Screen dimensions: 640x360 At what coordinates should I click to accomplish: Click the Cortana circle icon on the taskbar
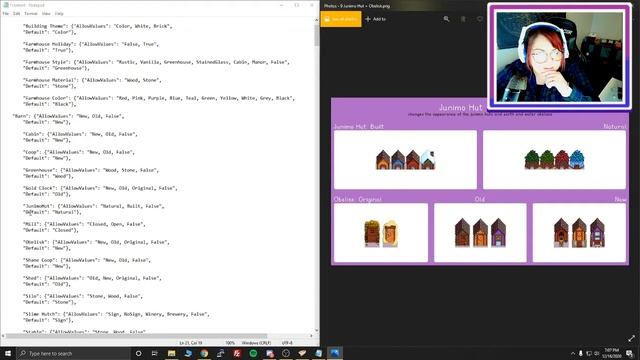tap(138, 353)
